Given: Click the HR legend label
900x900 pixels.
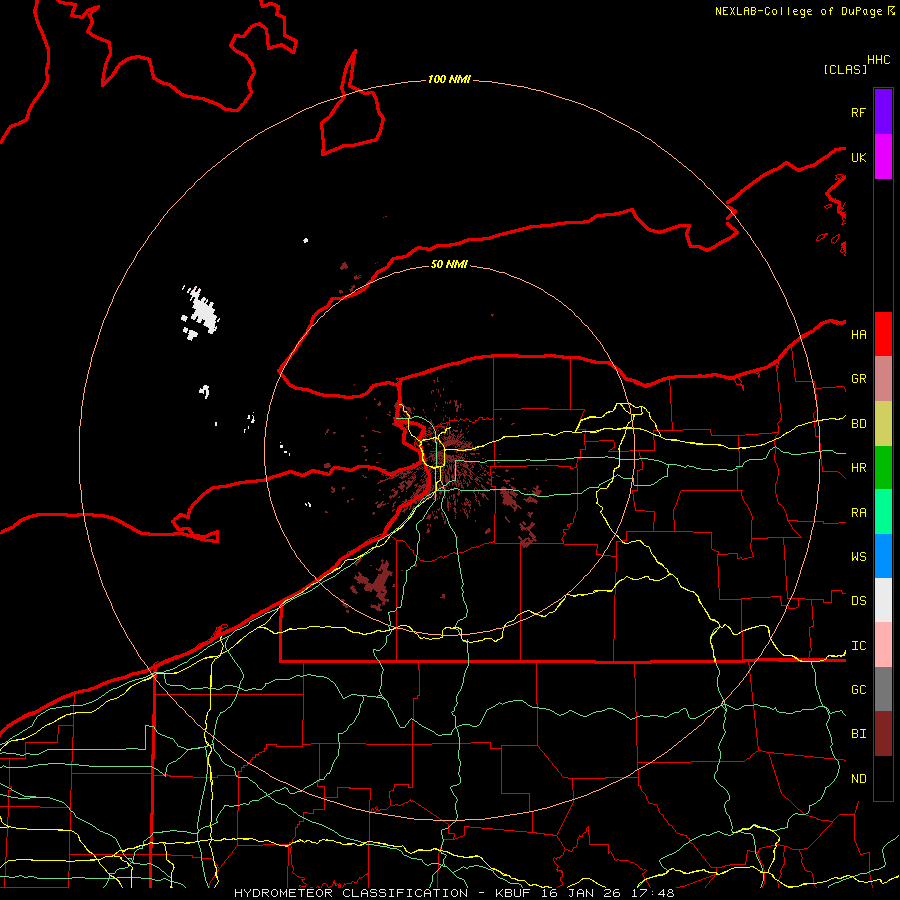Looking at the screenshot, I should tap(858, 468).
